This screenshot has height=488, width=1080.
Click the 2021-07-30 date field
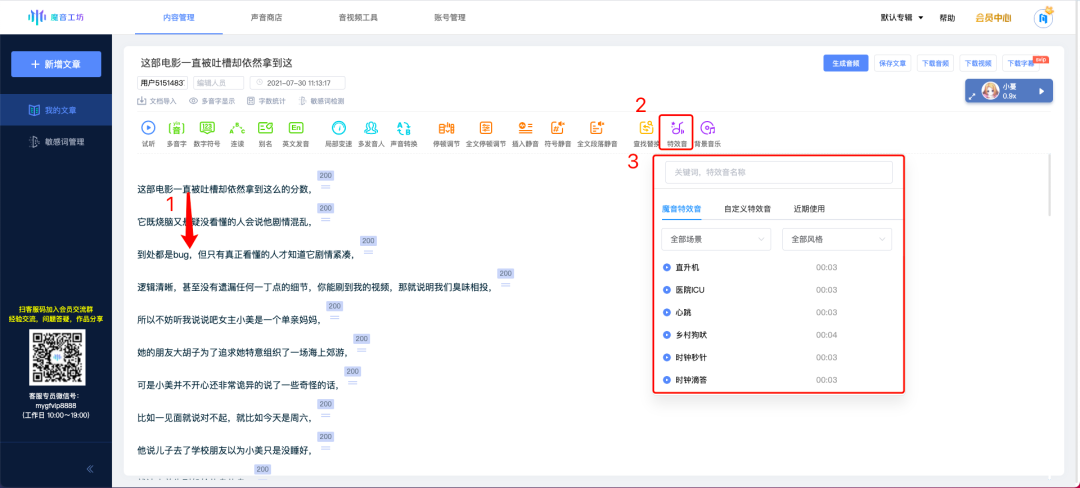[298, 83]
